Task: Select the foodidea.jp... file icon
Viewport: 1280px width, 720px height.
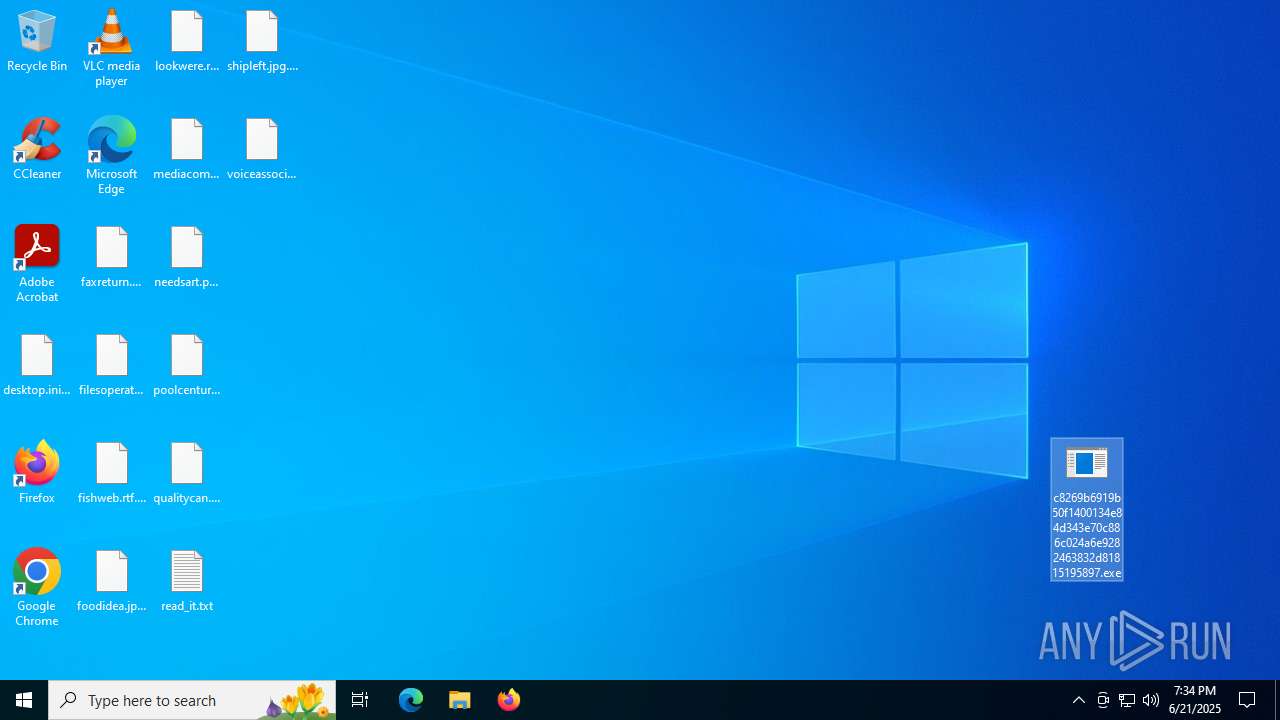Action: pyautogui.click(x=112, y=581)
